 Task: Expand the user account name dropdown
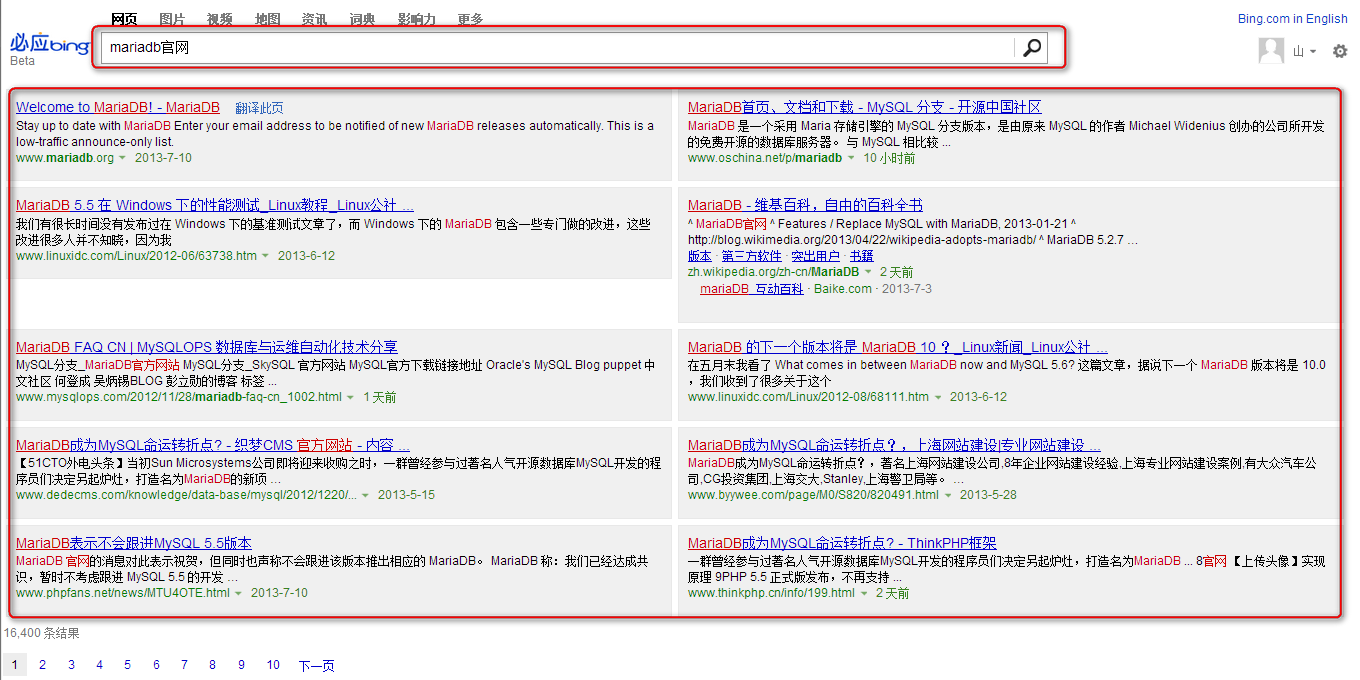[1305, 51]
